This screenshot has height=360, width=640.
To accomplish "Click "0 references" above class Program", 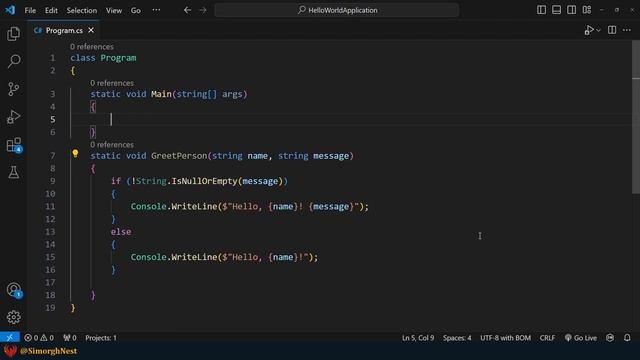I will tap(92, 47).
